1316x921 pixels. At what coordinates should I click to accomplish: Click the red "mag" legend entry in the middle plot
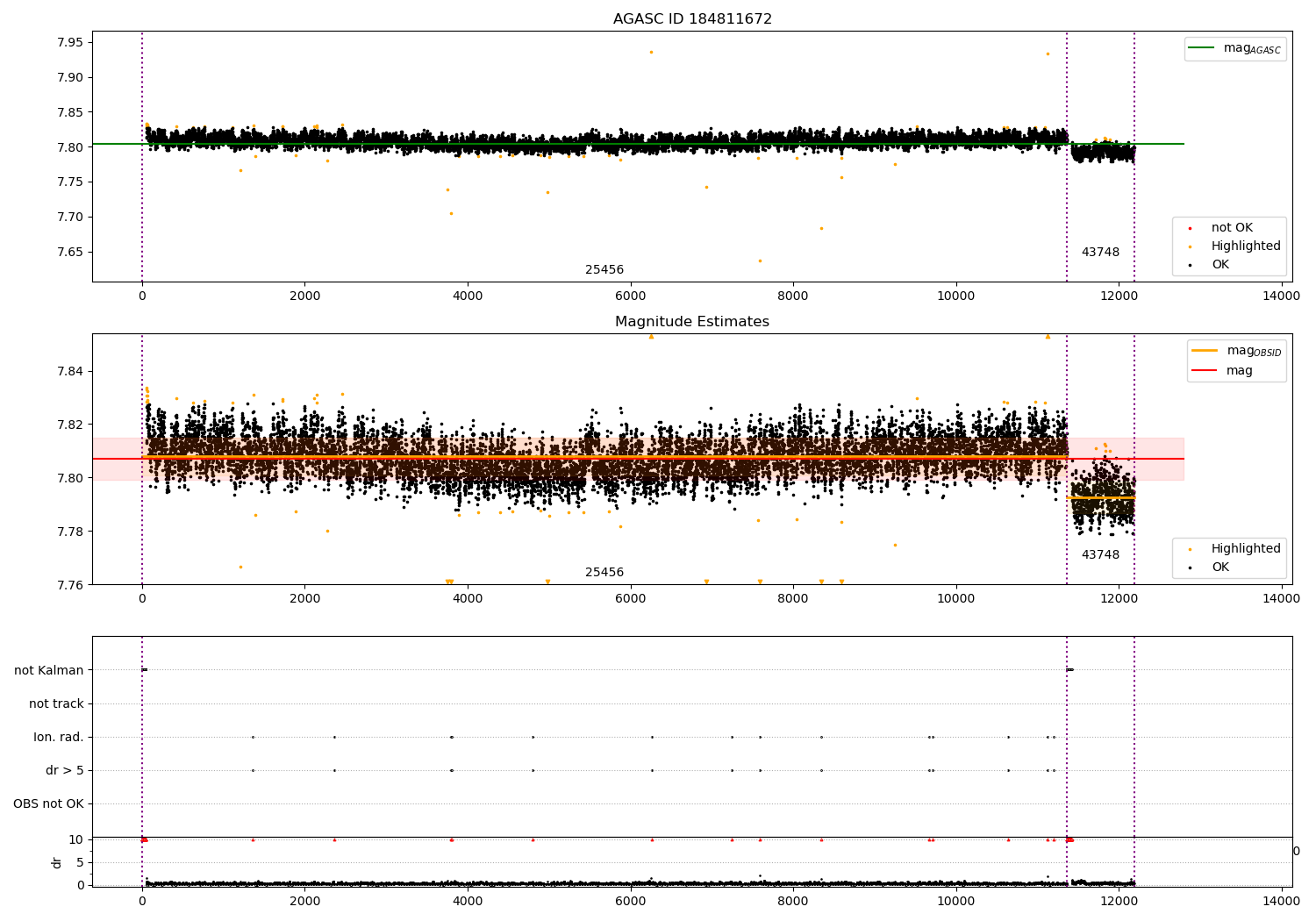(x=1223, y=371)
